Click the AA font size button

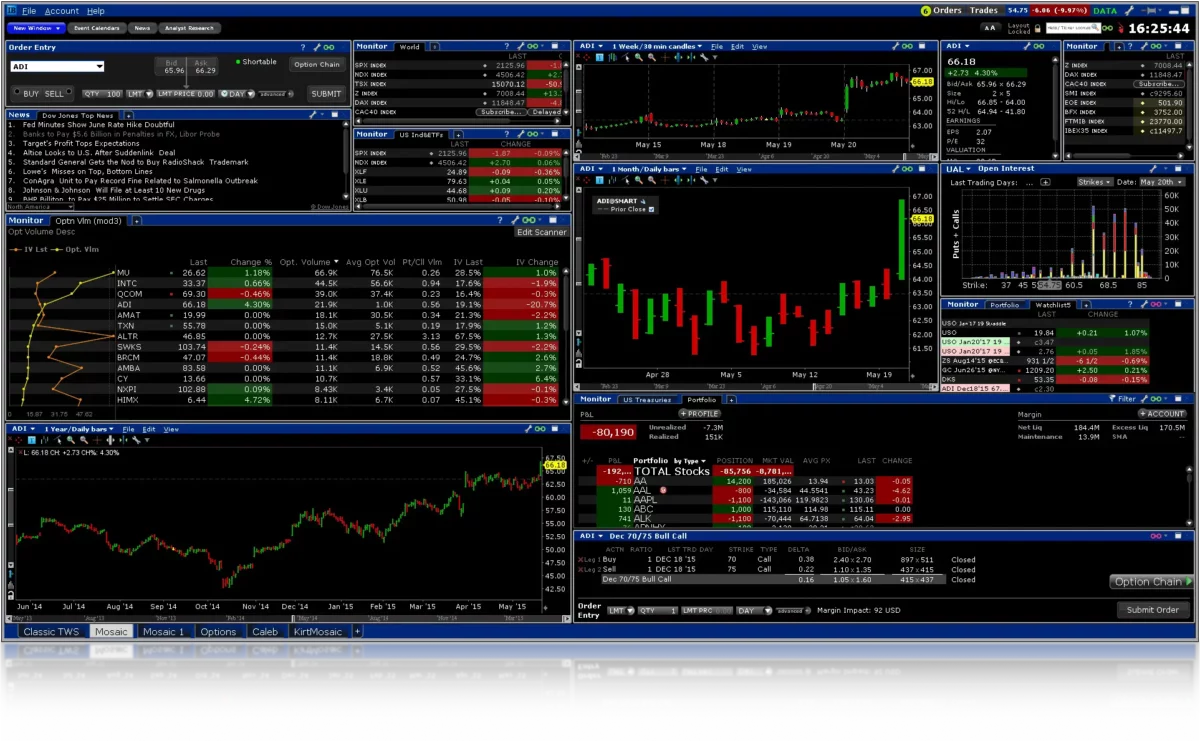tap(990, 28)
